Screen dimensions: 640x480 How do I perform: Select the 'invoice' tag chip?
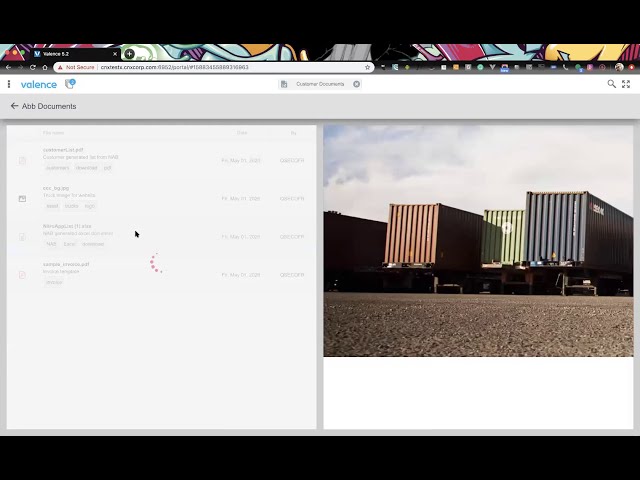54,282
